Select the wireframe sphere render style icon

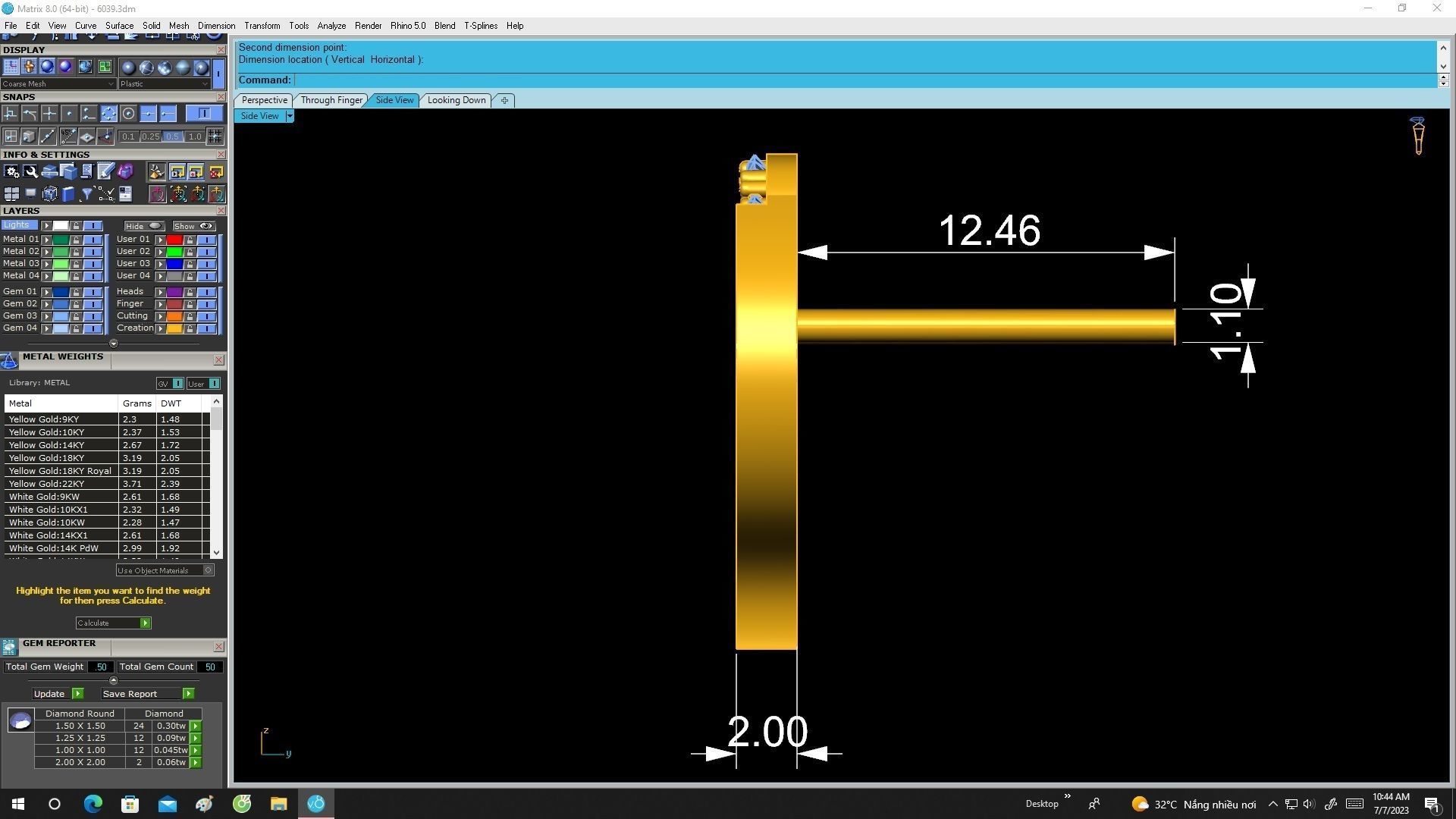(146, 67)
